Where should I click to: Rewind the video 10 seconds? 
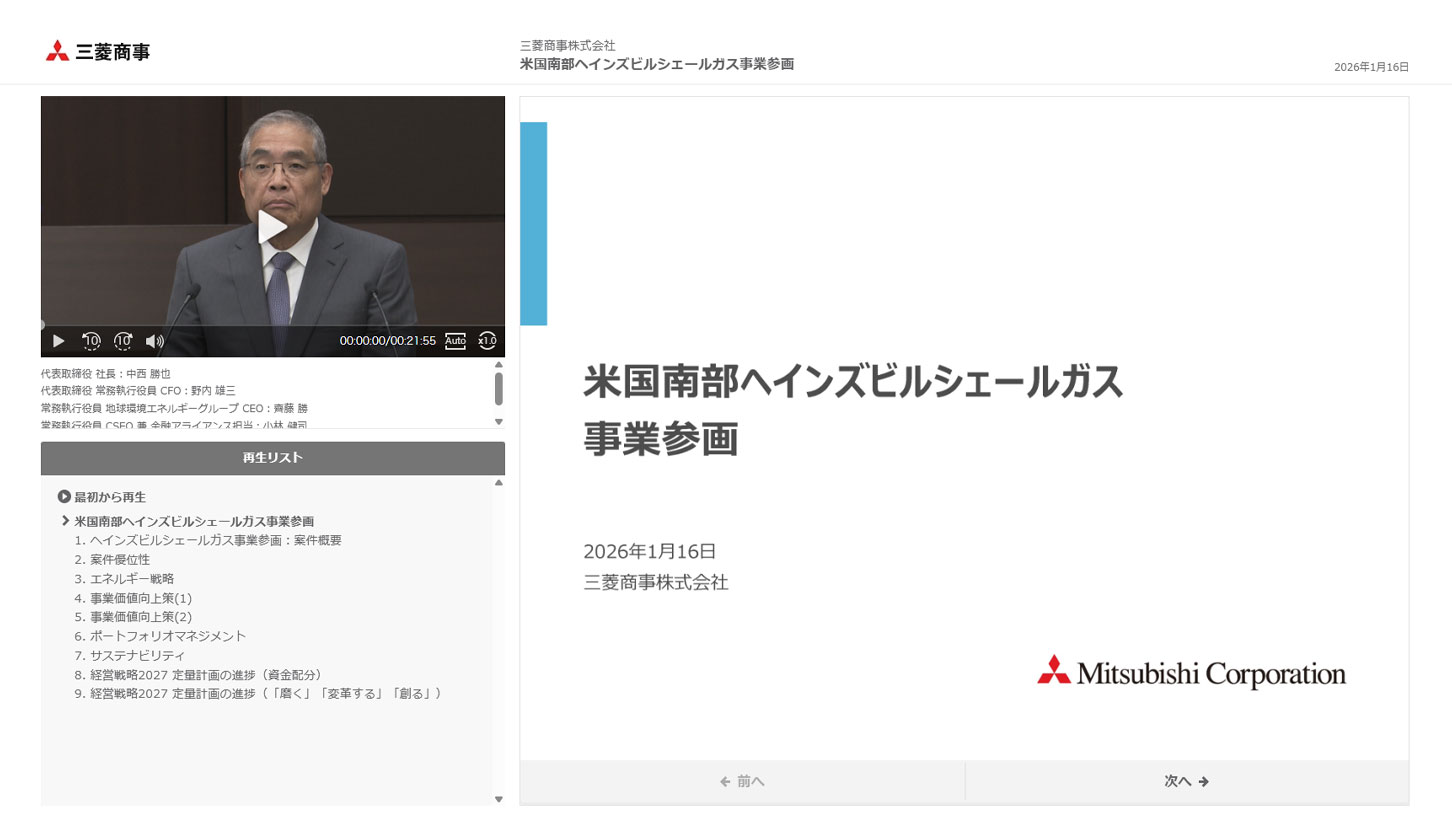click(x=91, y=341)
